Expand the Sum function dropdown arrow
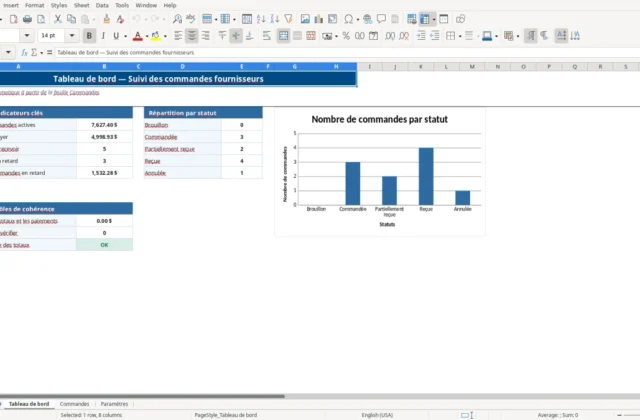The height and width of the screenshot is (420, 640). coord(41,53)
